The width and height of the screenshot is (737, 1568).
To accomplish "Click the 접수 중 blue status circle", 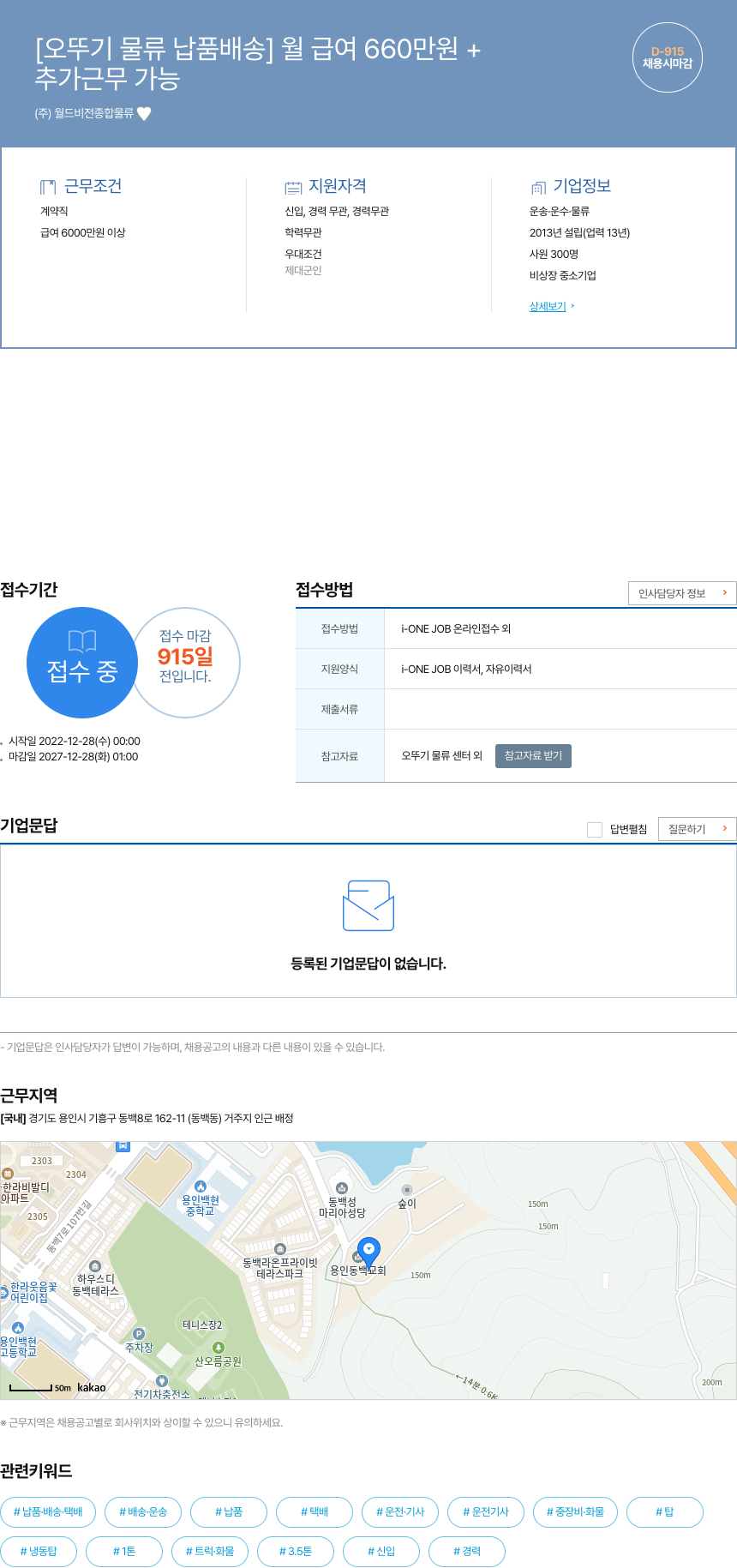I will tap(82, 663).
